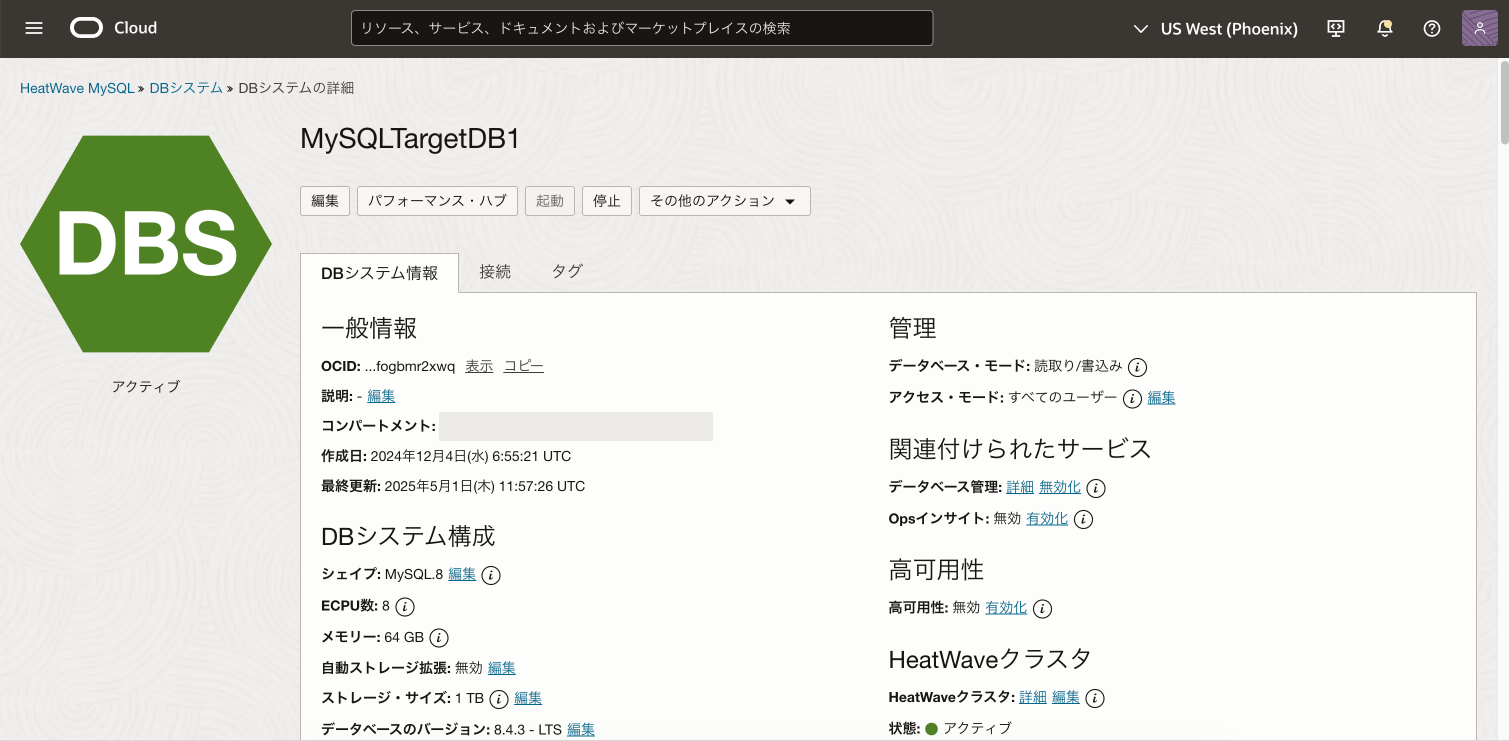Open the help question mark icon
The image size is (1509, 741).
[1432, 28]
